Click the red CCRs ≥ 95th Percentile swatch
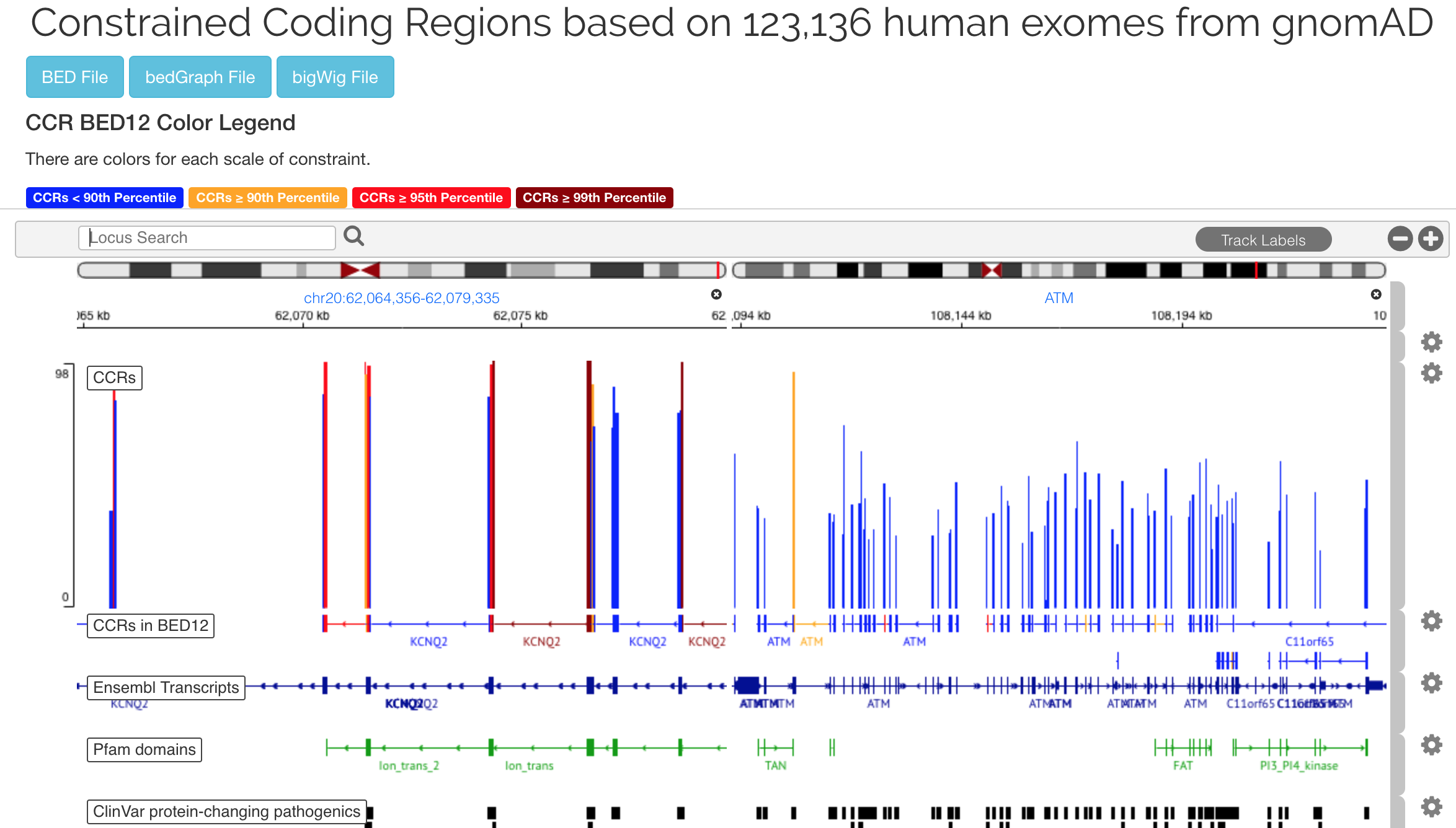Screen dimensions: 1456x828 tap(431, 198)
